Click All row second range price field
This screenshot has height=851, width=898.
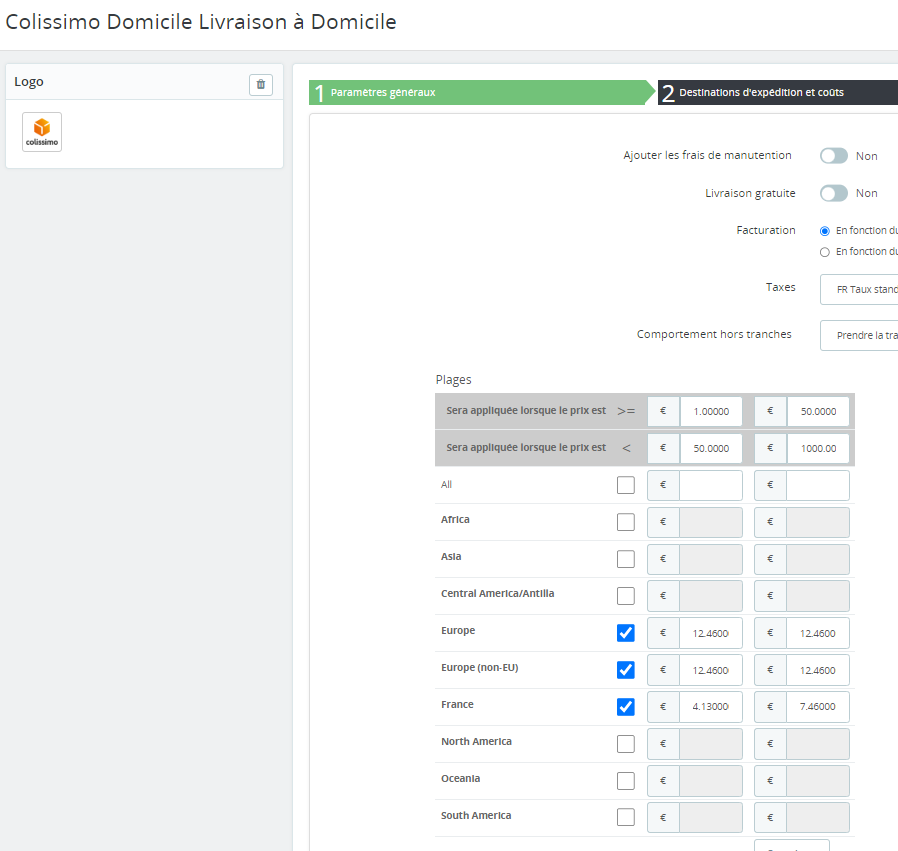tap(818, 485)
